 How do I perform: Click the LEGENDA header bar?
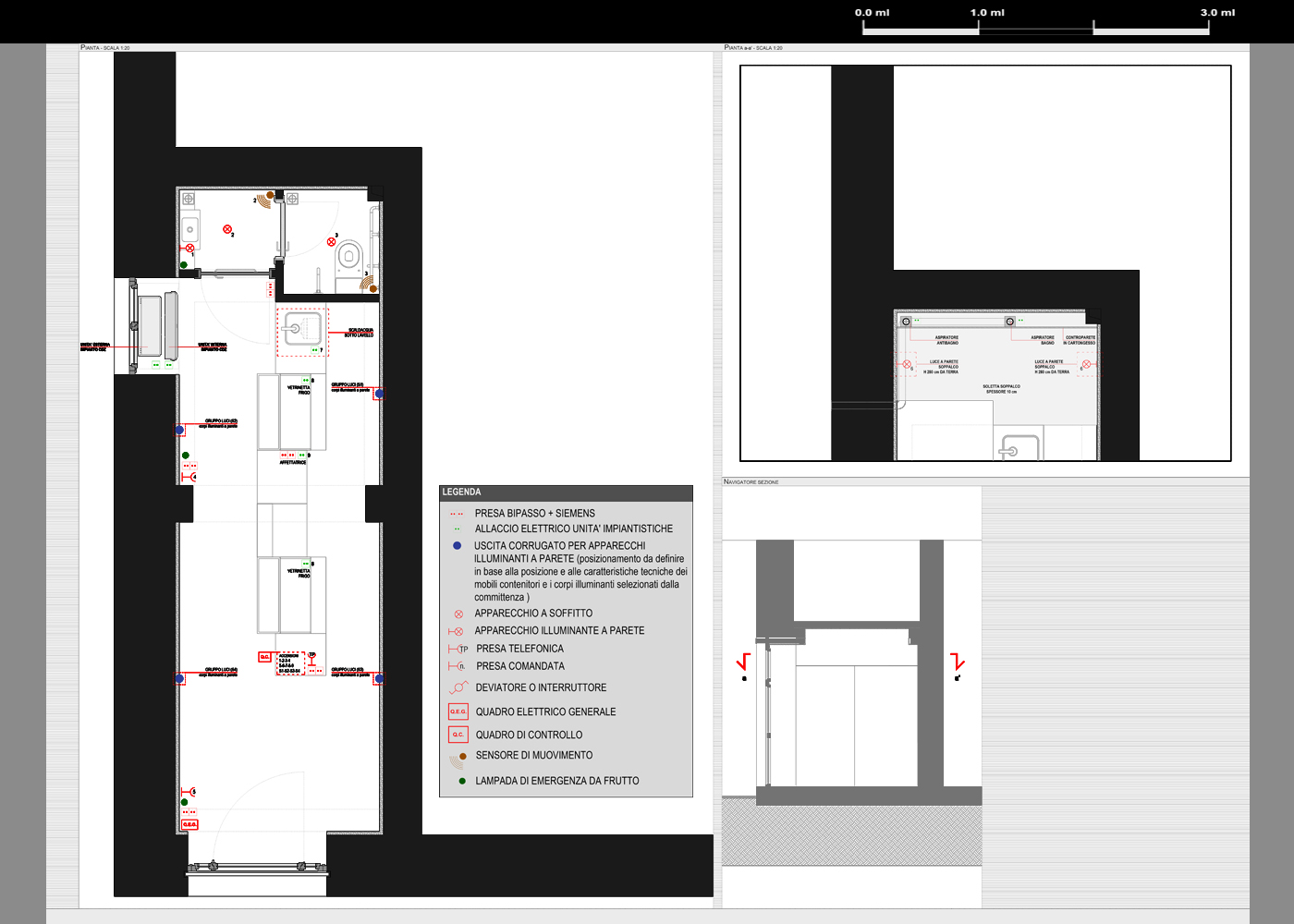point(566,492)
